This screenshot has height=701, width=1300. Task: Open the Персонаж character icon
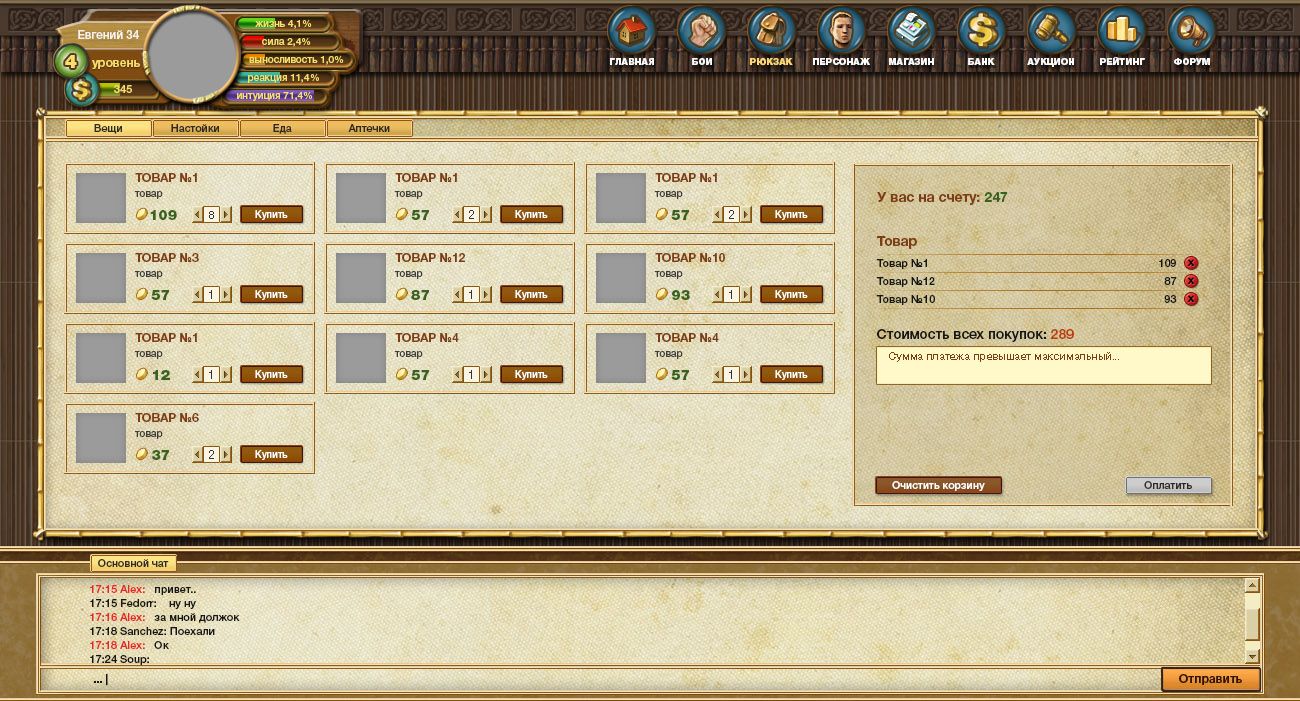click(841, 32)
